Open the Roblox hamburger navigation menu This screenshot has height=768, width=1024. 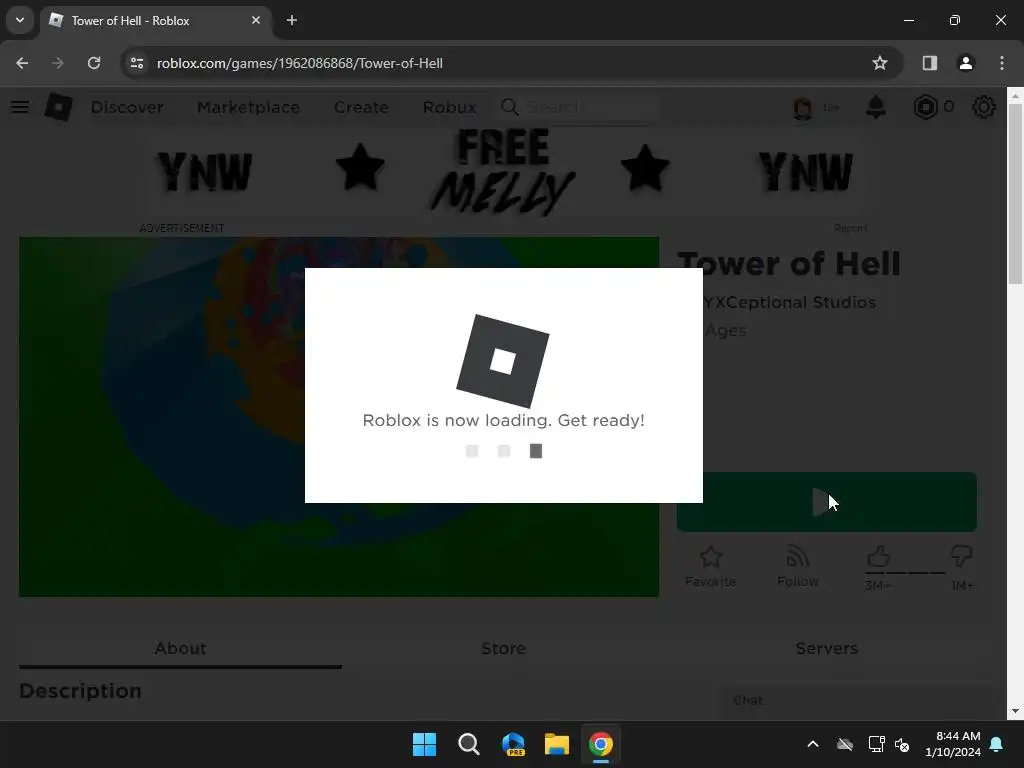(20, 107)
